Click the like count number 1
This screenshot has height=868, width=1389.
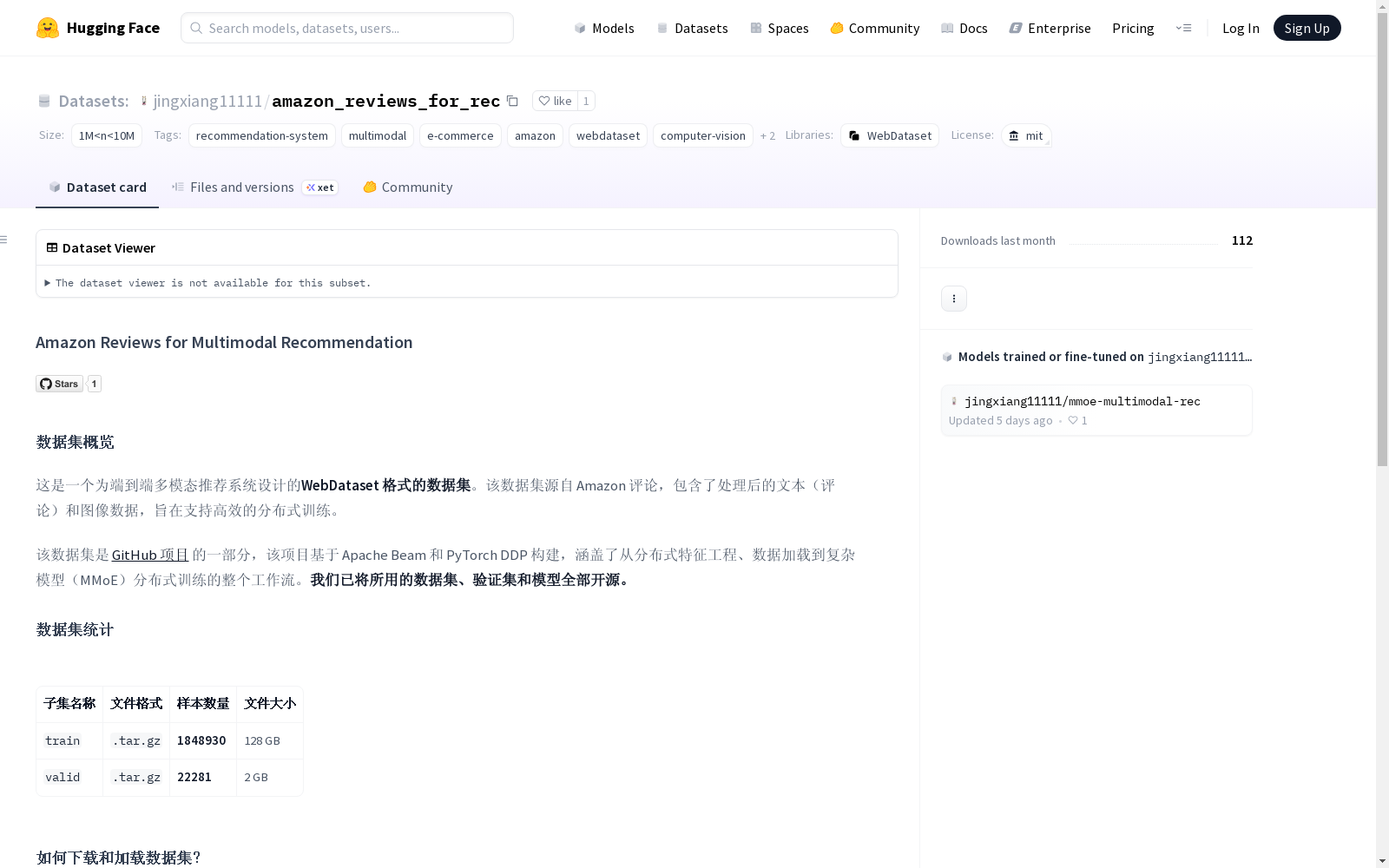586,101
